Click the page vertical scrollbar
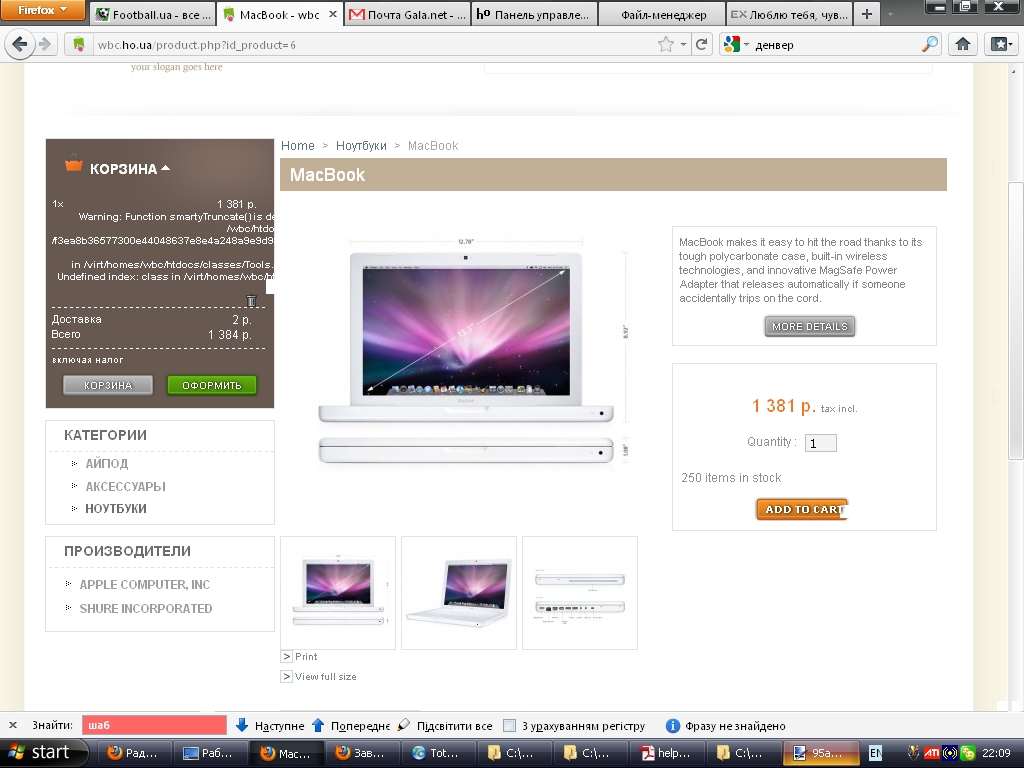The width and height of the screenshot is (1024, 768). click(1016, 320)
